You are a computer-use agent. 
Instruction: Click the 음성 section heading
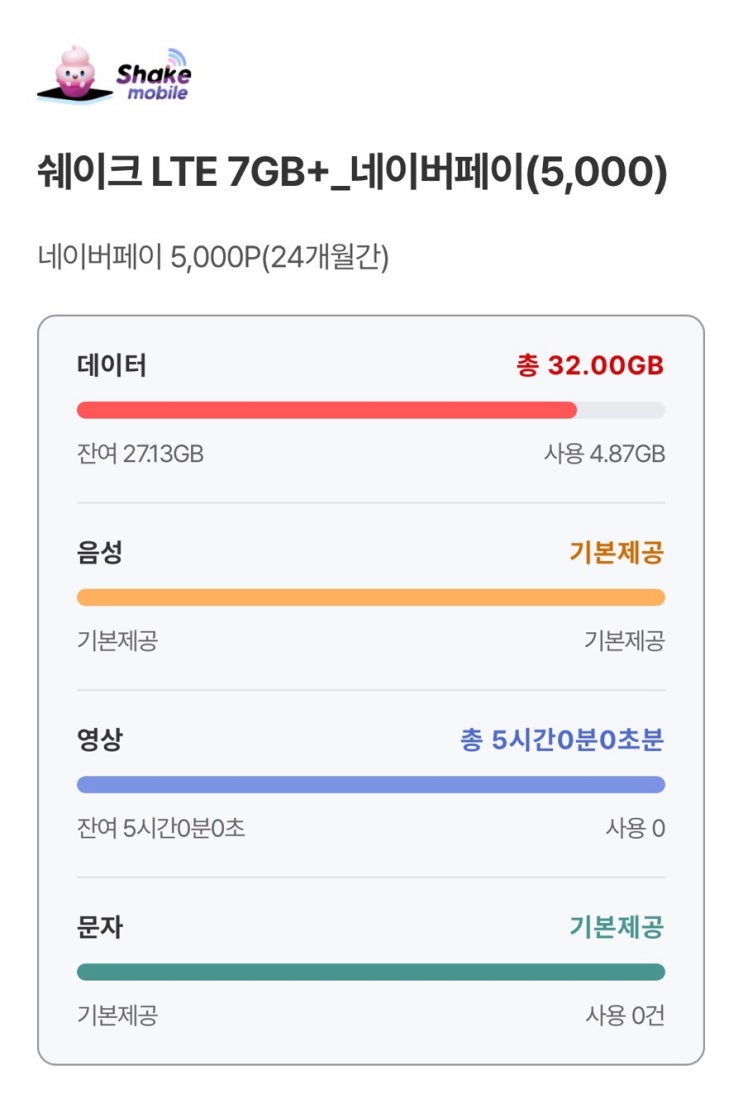[99, 553]
